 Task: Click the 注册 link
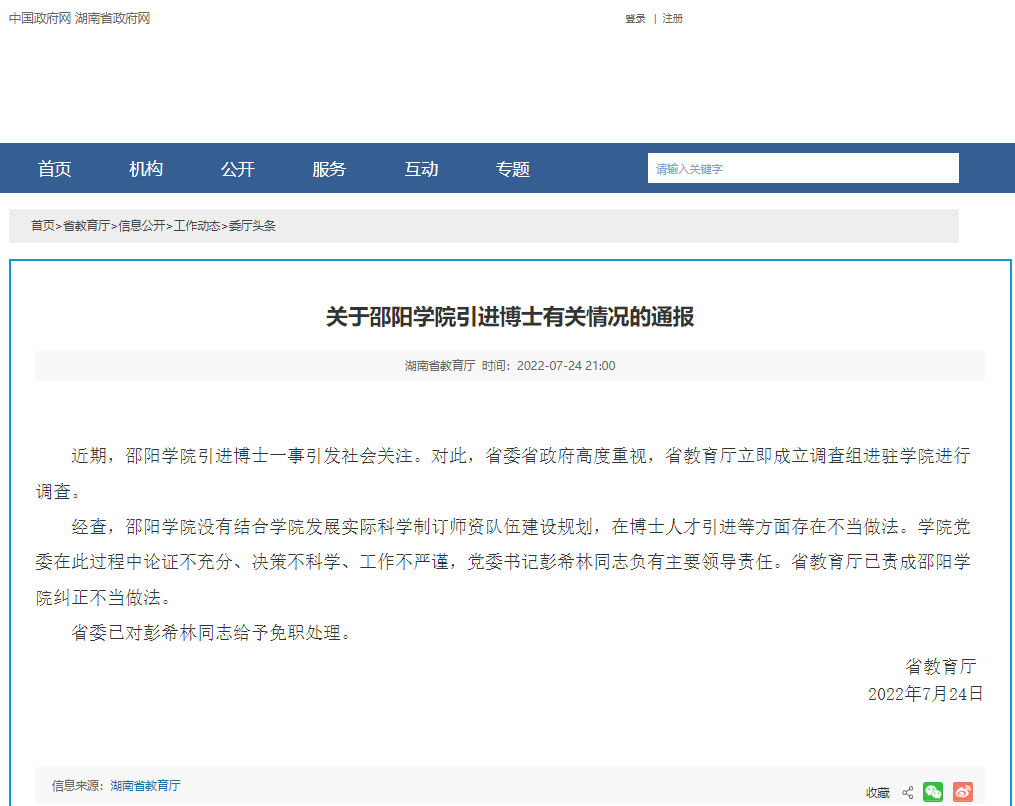tap(673, 19)
